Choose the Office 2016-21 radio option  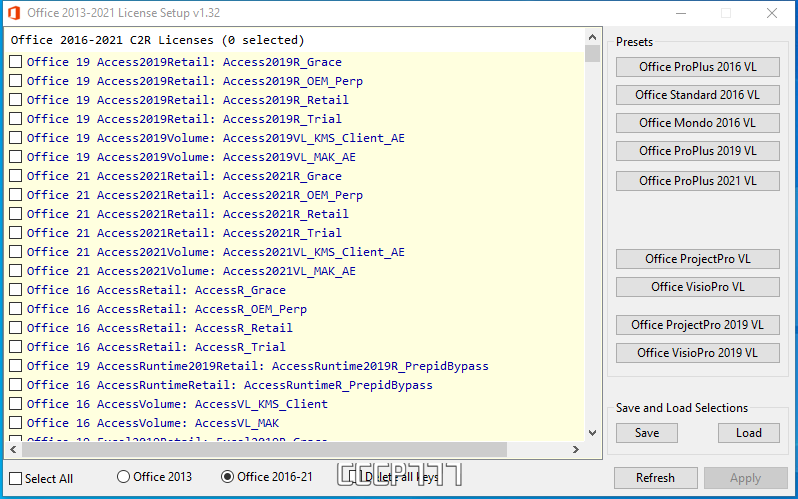coord(227,477)
